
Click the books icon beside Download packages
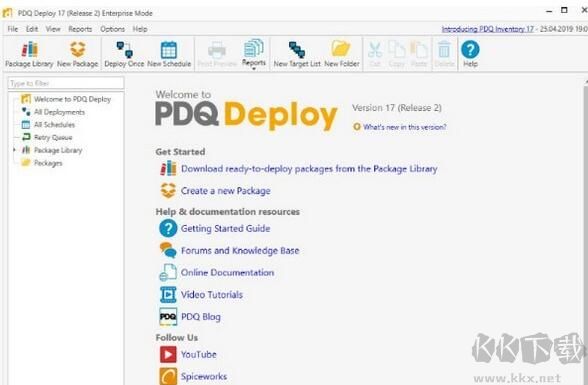[168, 169]
